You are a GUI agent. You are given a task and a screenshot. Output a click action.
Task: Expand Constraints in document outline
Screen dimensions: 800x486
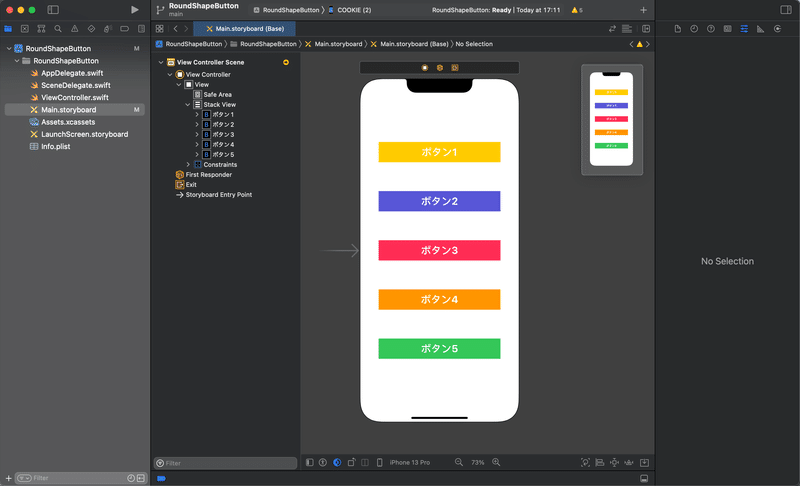(x=188, y=165)
